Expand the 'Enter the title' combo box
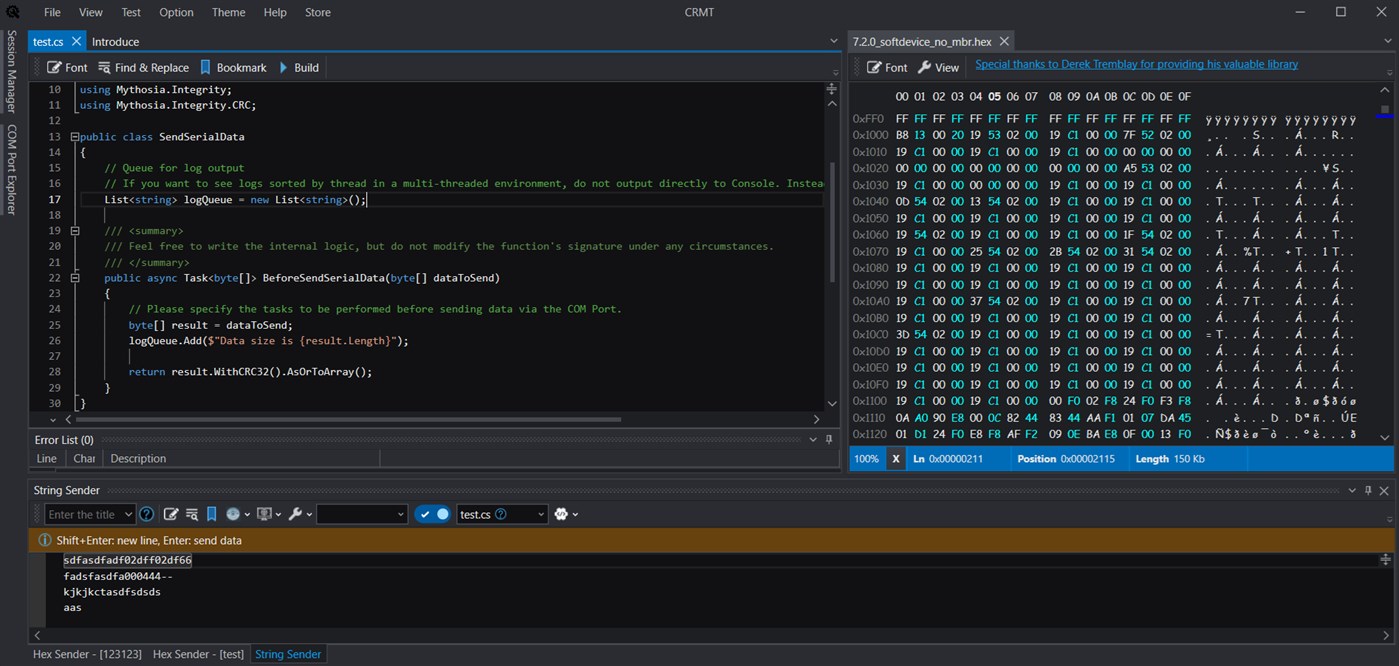Viewport: 1399px width, 666px height. (x=128, y=514)
